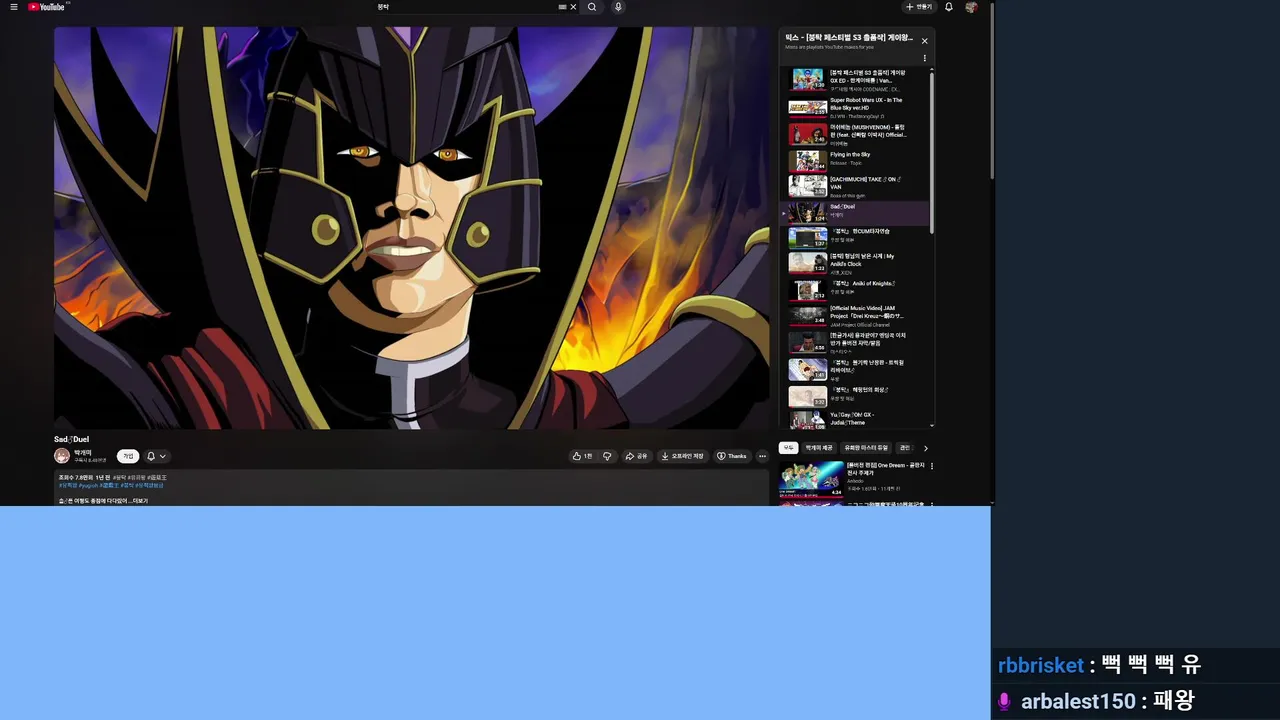Like the video with thumbs up
1280x720 pixels.
pos(582,456)
